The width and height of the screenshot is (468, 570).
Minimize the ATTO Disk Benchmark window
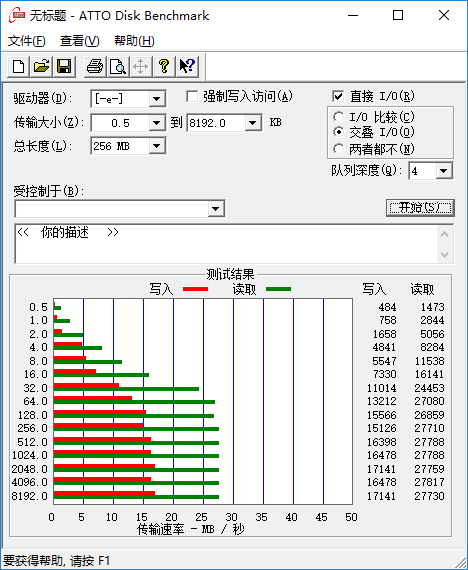(x=353, y=15)
